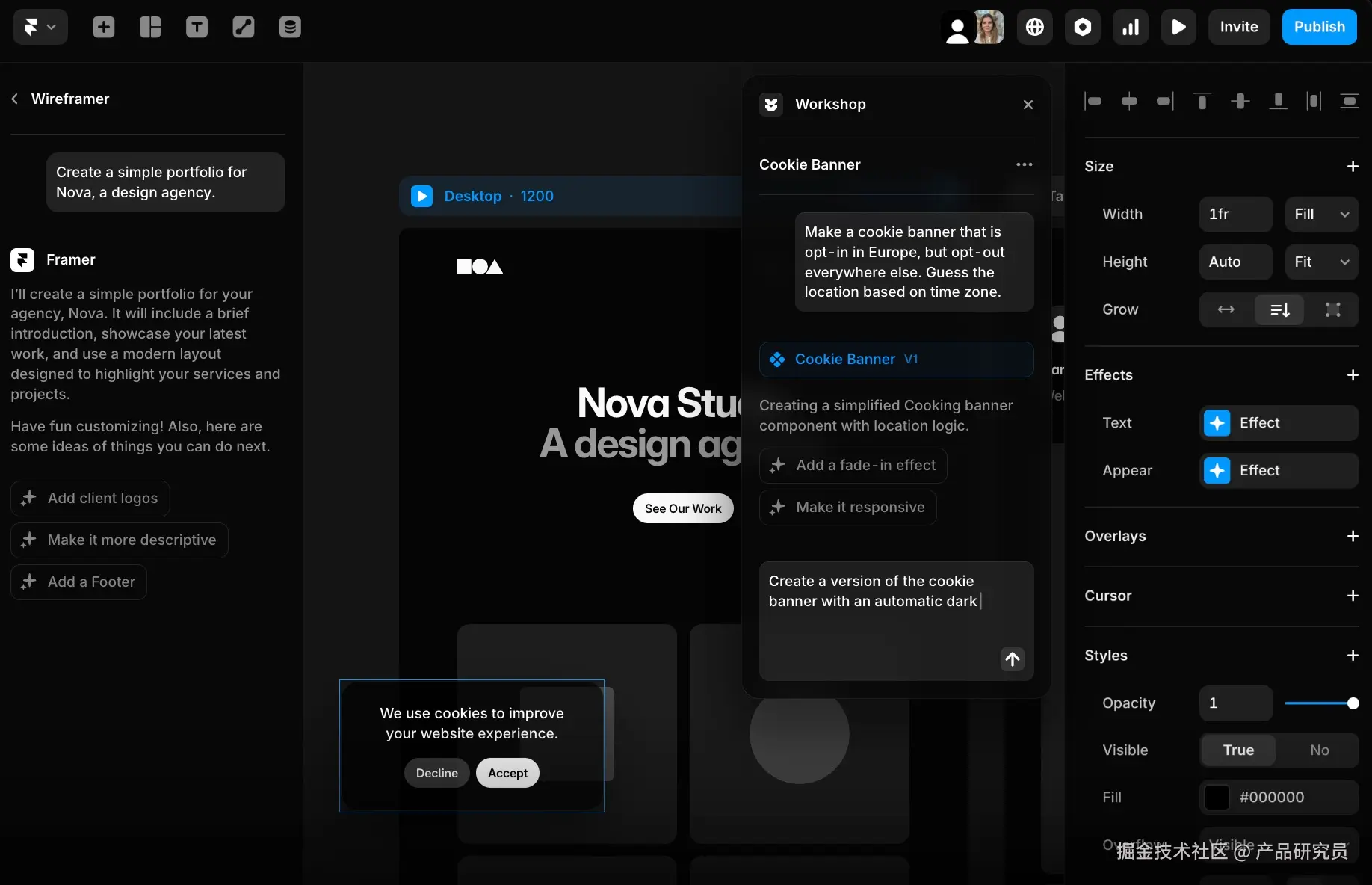Screen dimensions: 1372x885
Task: Click the Invite button
Action: [1239, 27]
